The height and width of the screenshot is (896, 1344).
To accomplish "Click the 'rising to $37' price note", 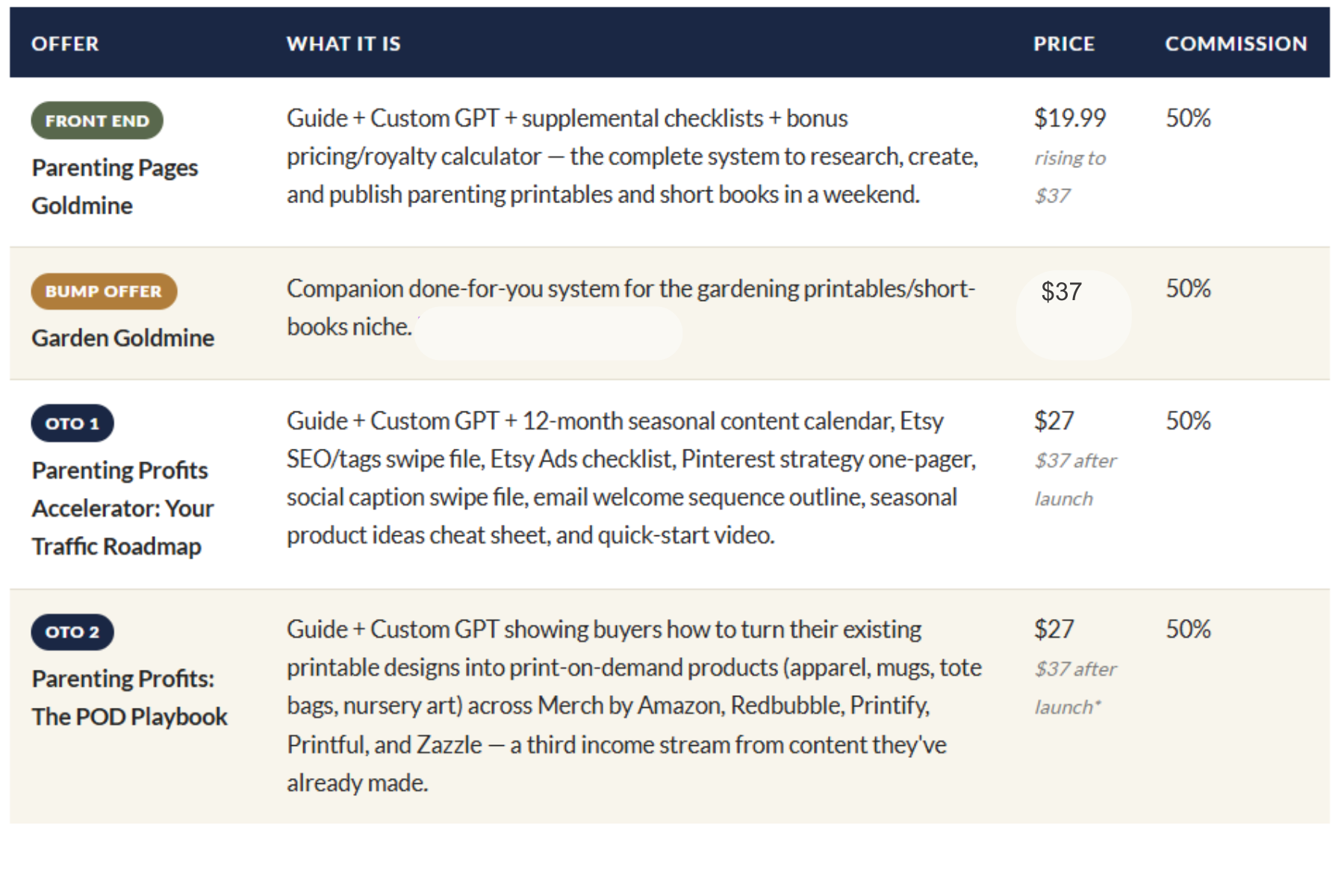I will [1070, 177].
